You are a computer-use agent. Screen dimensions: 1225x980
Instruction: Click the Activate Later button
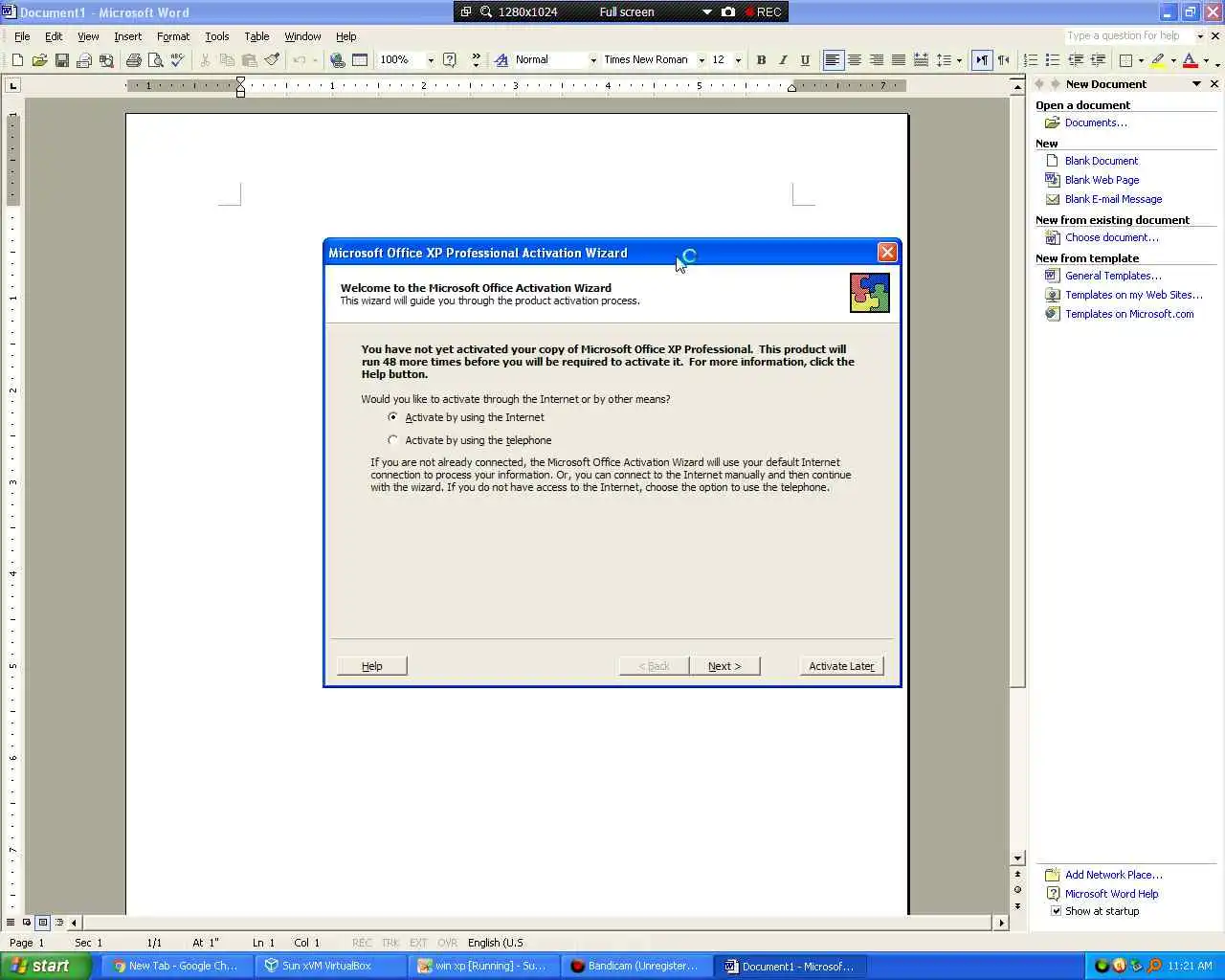tap(841, 666)
